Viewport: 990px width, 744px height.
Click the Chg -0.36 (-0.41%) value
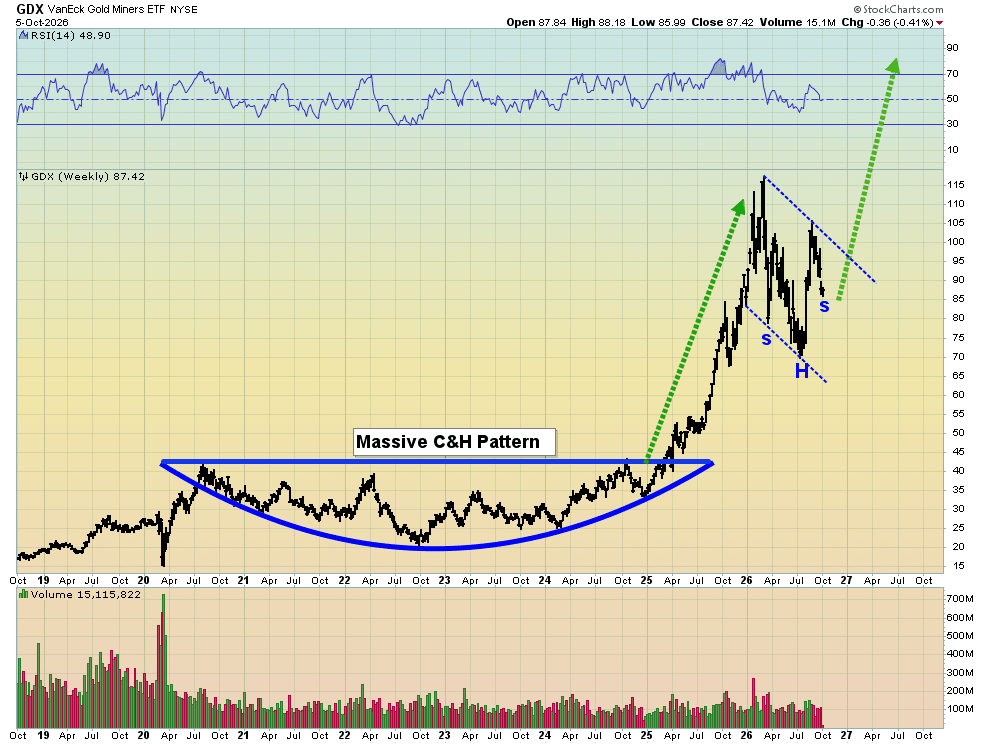(x=887, y=22)
